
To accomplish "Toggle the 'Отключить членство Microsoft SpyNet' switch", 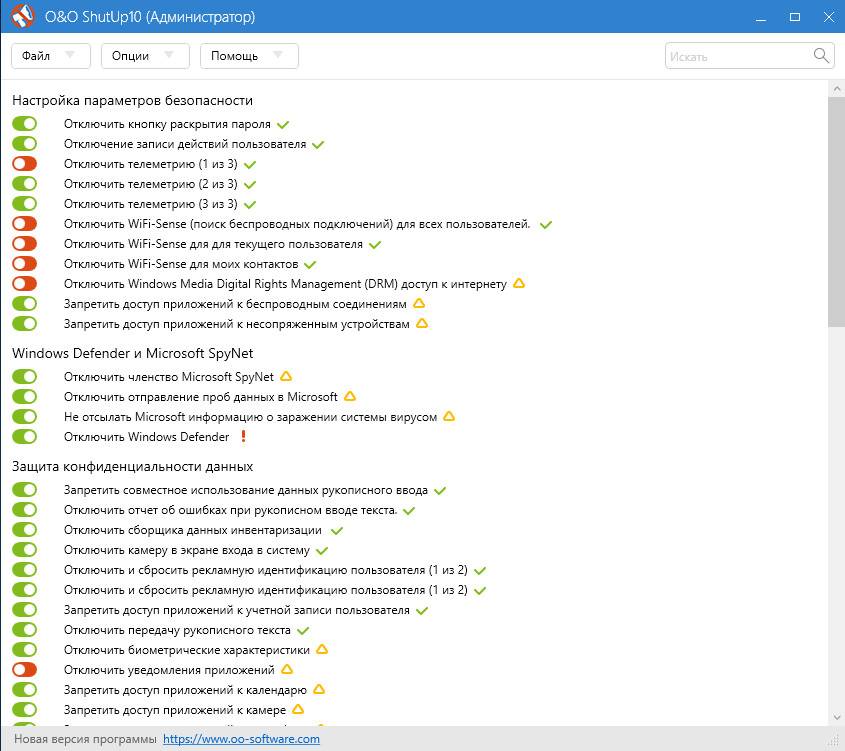I will [x=25, y=377].
